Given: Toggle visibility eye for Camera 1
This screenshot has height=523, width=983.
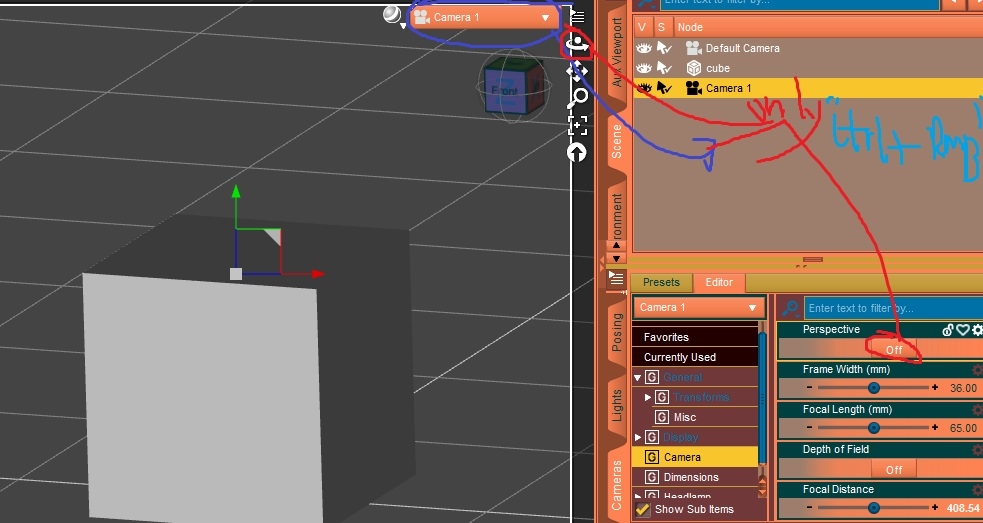Looking at the screenshot, I should coord(643,88).
